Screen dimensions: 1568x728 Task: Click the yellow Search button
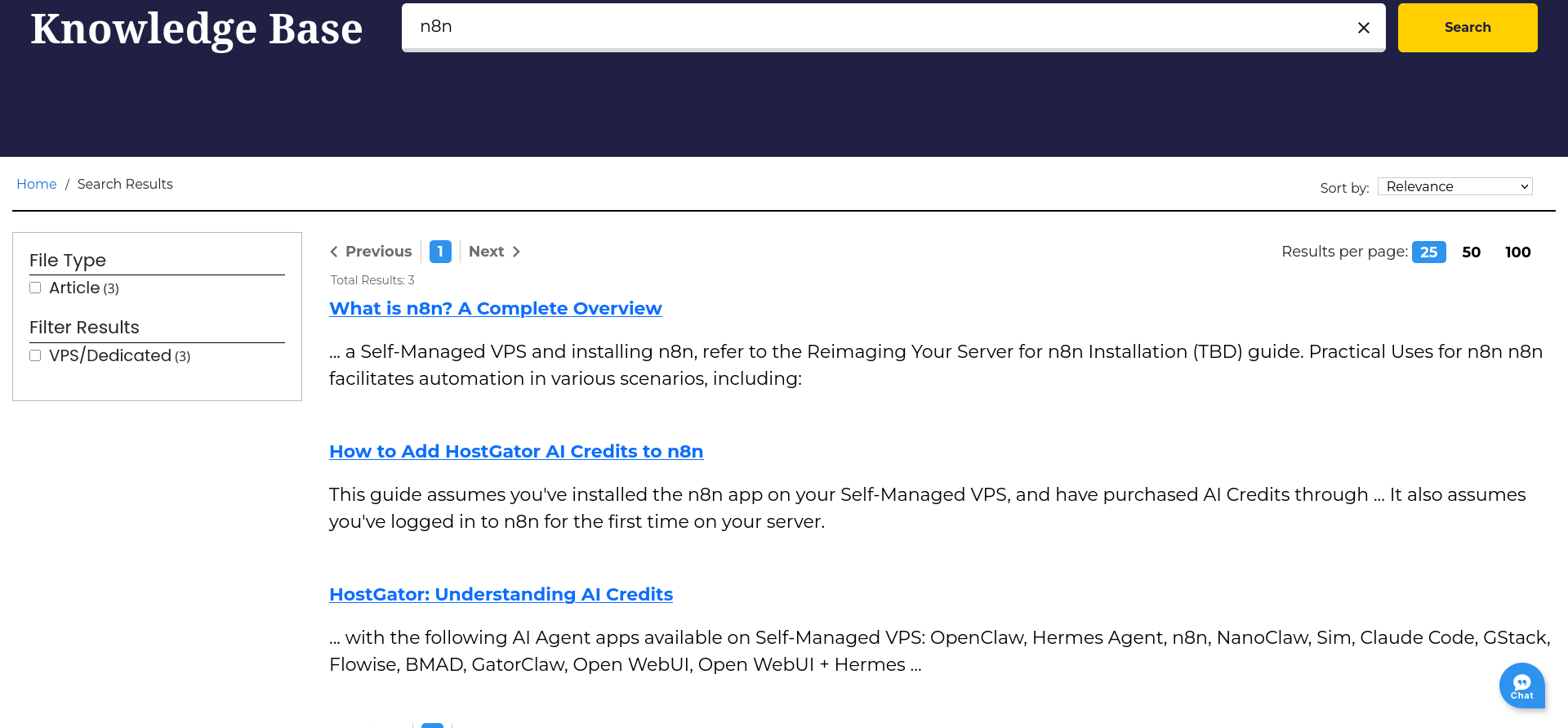1468,28
